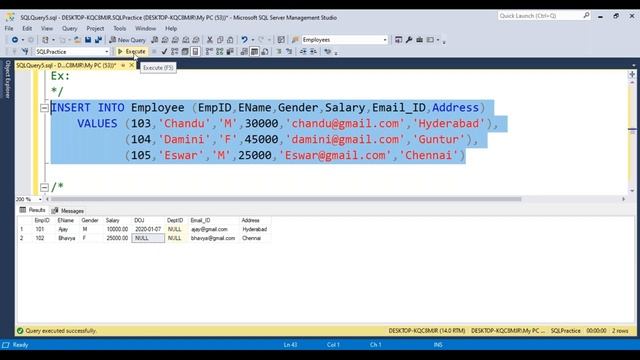
Task: Click the editor horizontal scrollbar
Action: [x=286, y=199]
